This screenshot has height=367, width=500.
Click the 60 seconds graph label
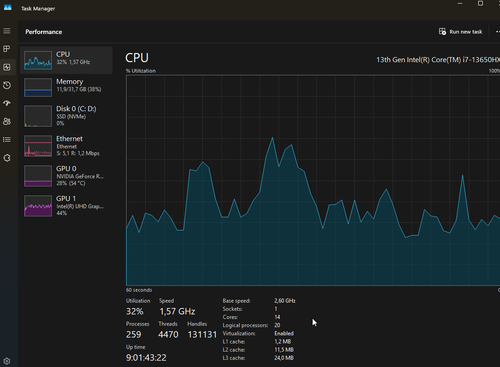139,290
